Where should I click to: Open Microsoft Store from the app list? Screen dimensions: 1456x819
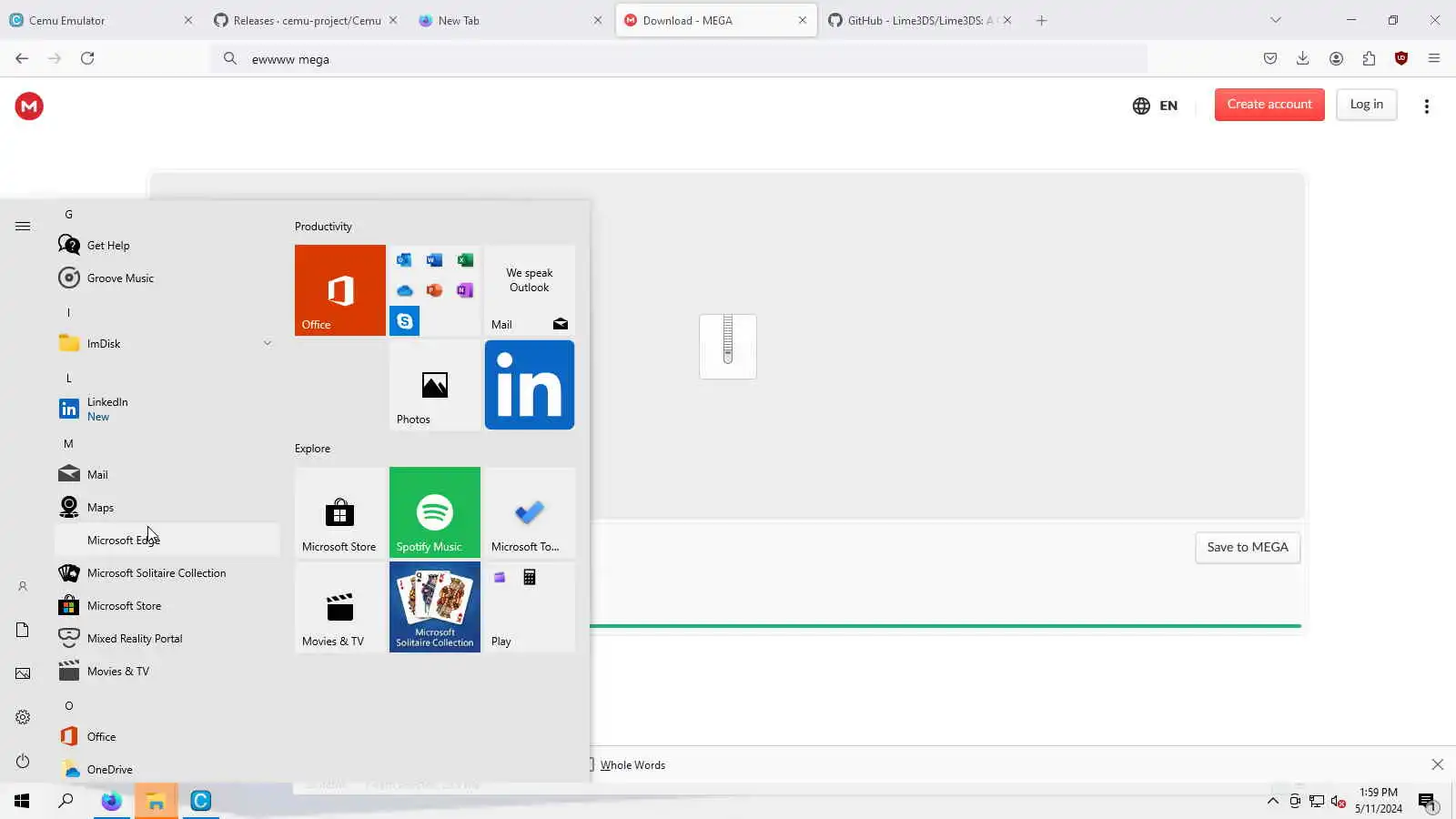click(167, 605)
